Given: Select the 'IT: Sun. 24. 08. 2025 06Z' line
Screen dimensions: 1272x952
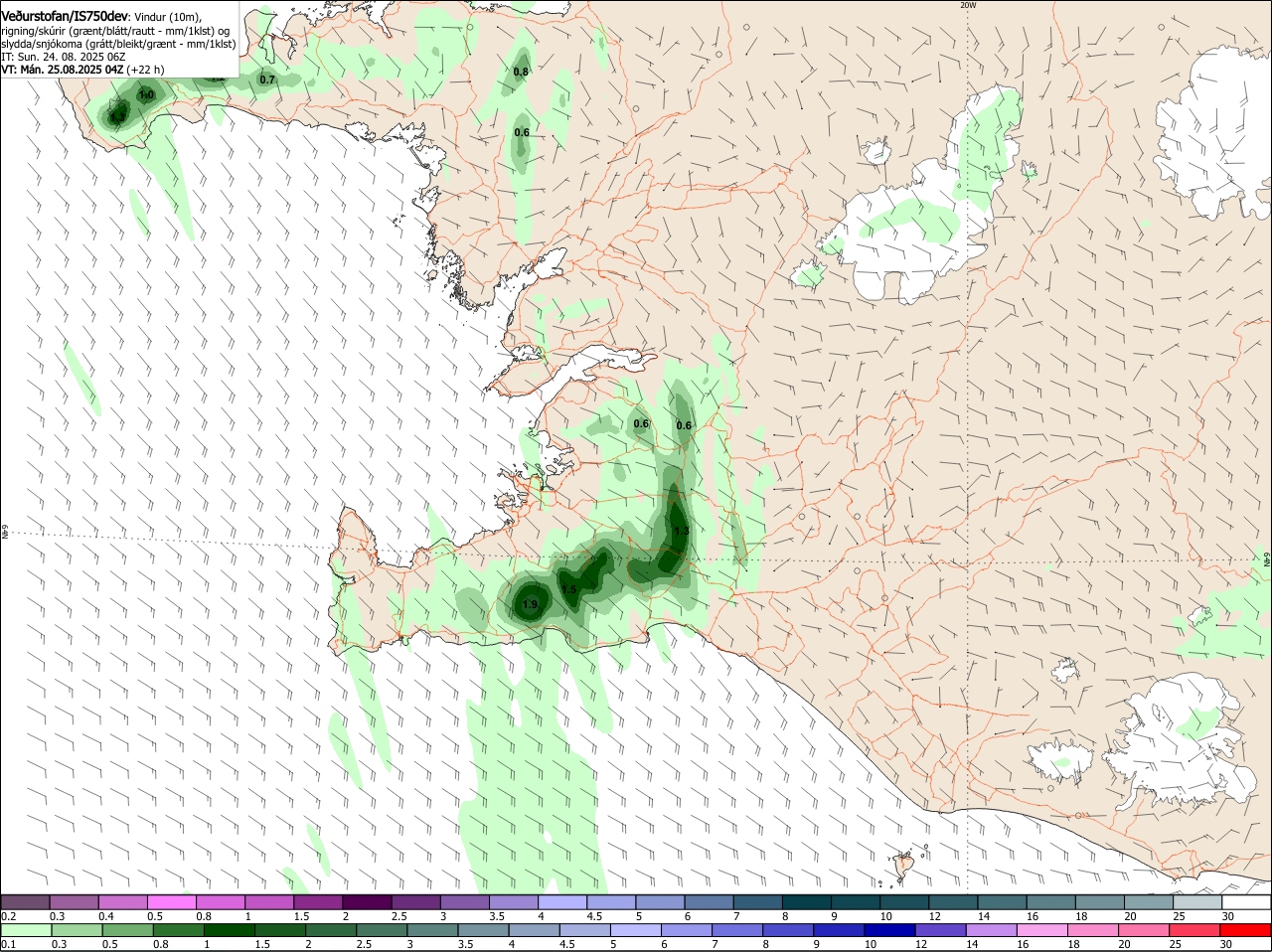Looking at the screenshot, I should 63,57.
